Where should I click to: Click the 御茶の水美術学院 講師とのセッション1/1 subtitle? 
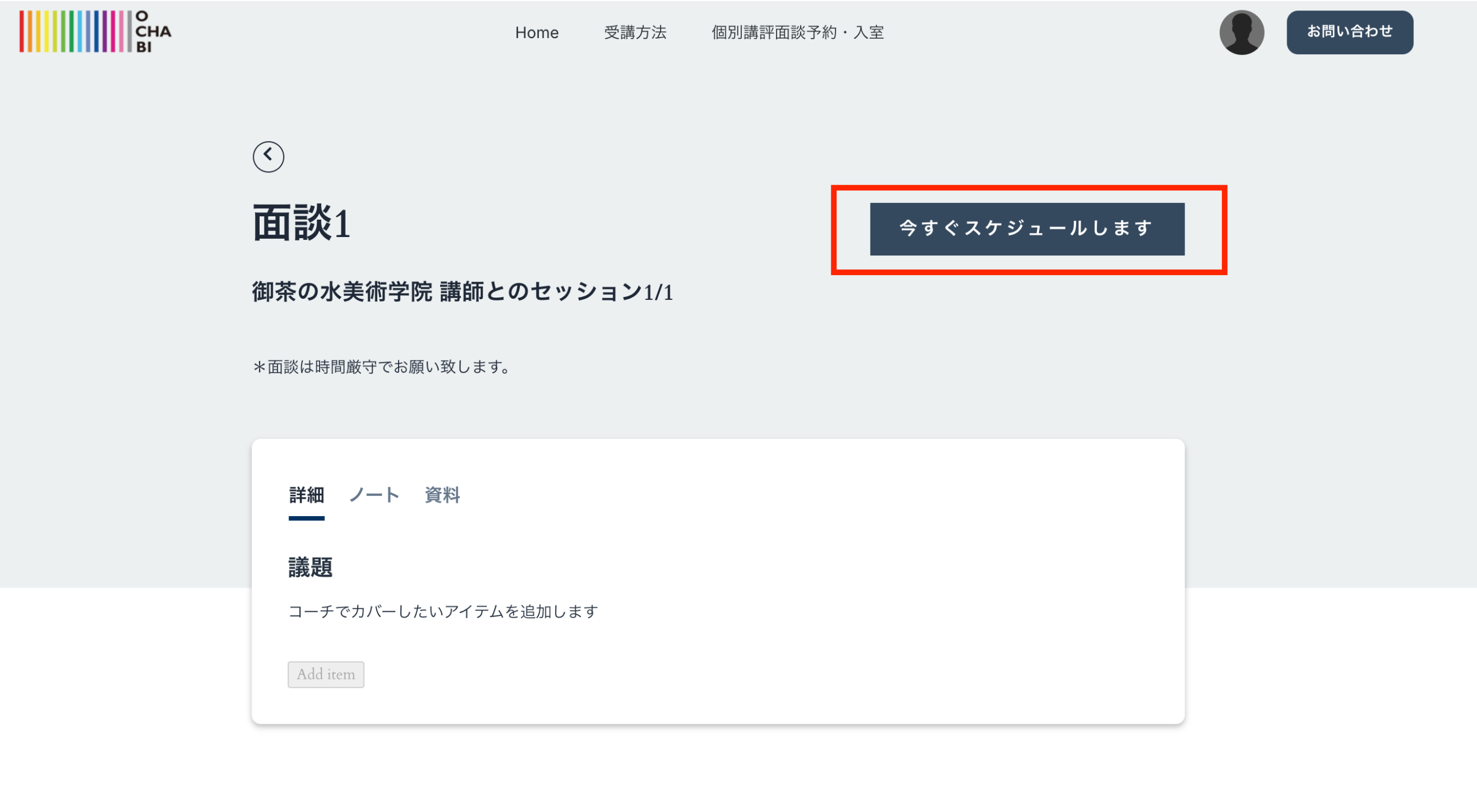(x=462, y=292)
